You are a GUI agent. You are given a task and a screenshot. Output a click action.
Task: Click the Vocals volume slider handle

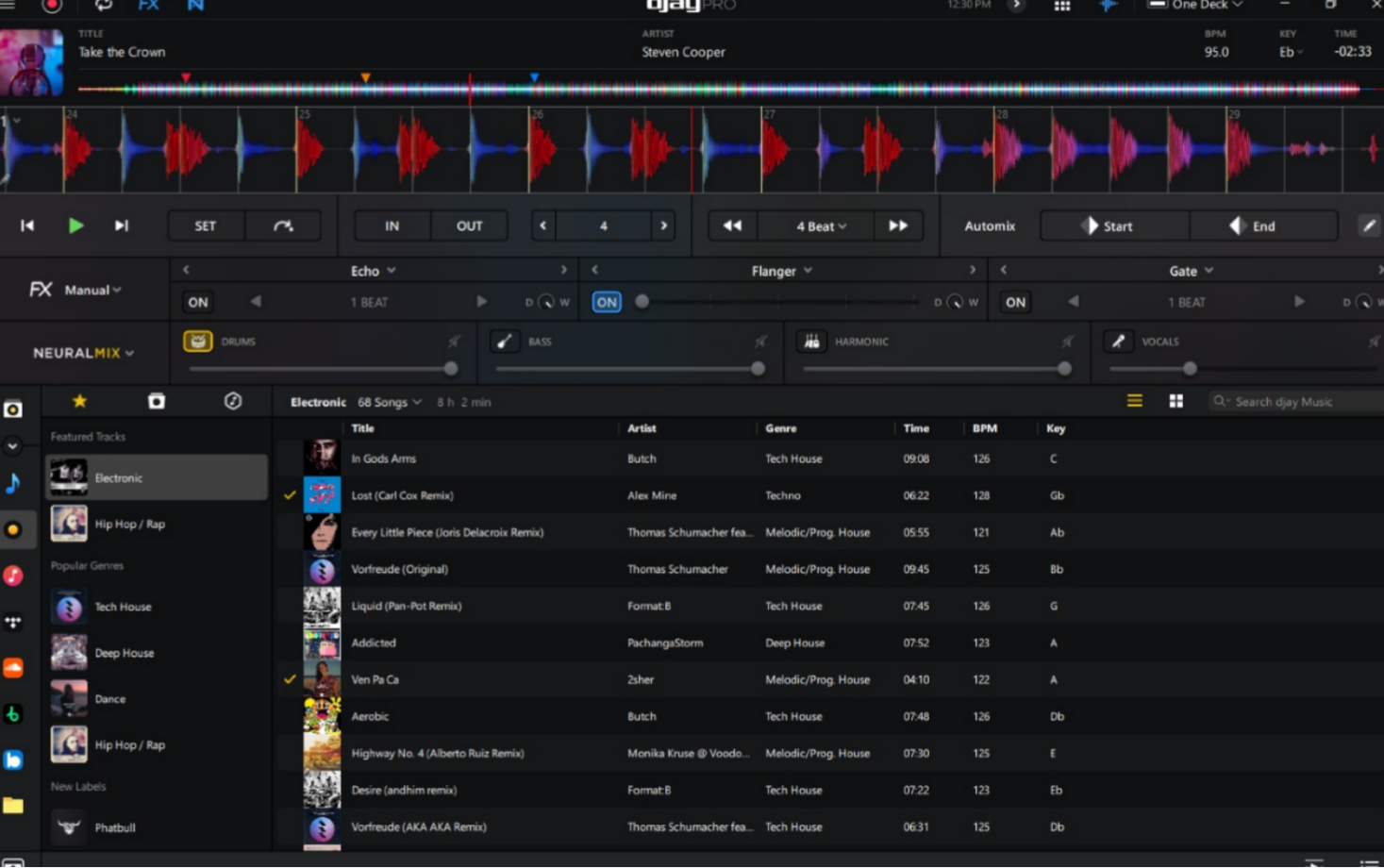(1190, 369)
